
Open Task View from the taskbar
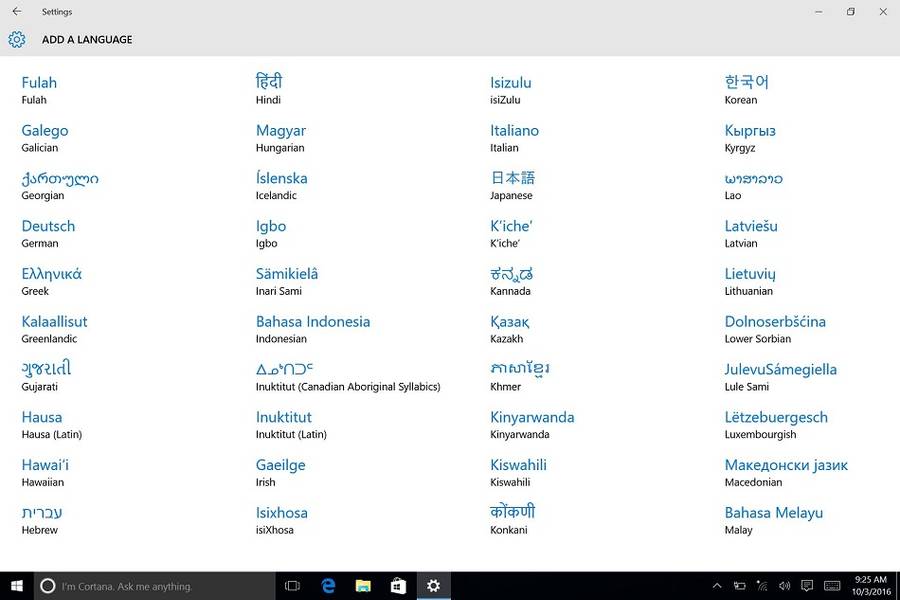click(293, 586)
